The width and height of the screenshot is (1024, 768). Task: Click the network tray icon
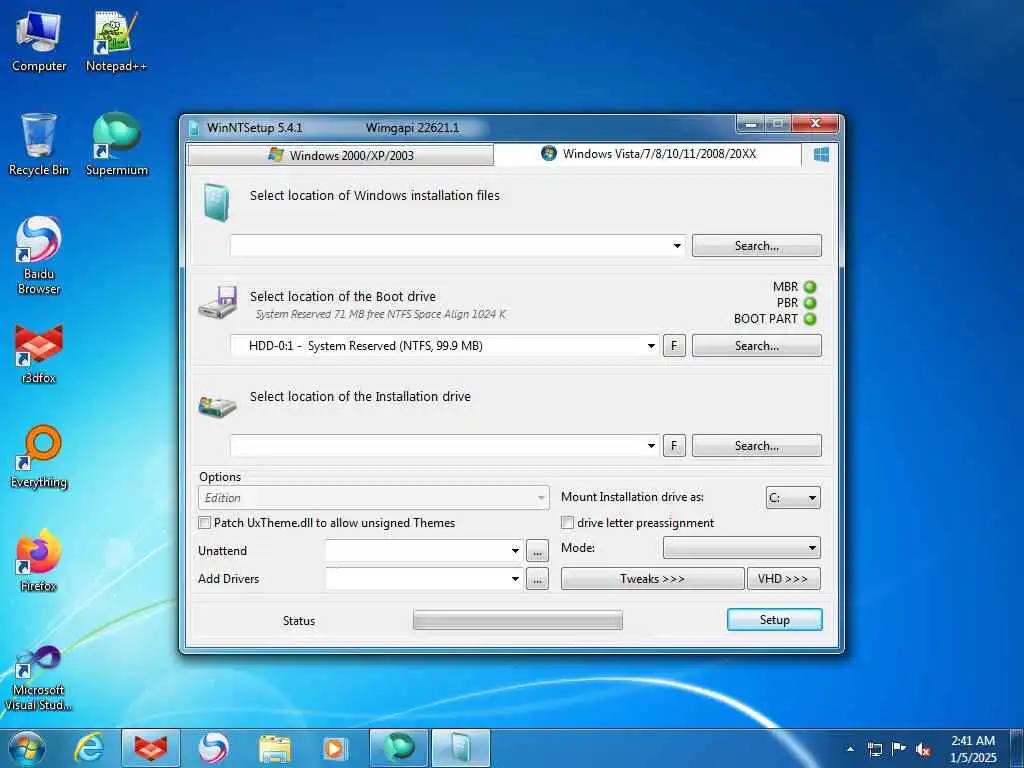874,749
